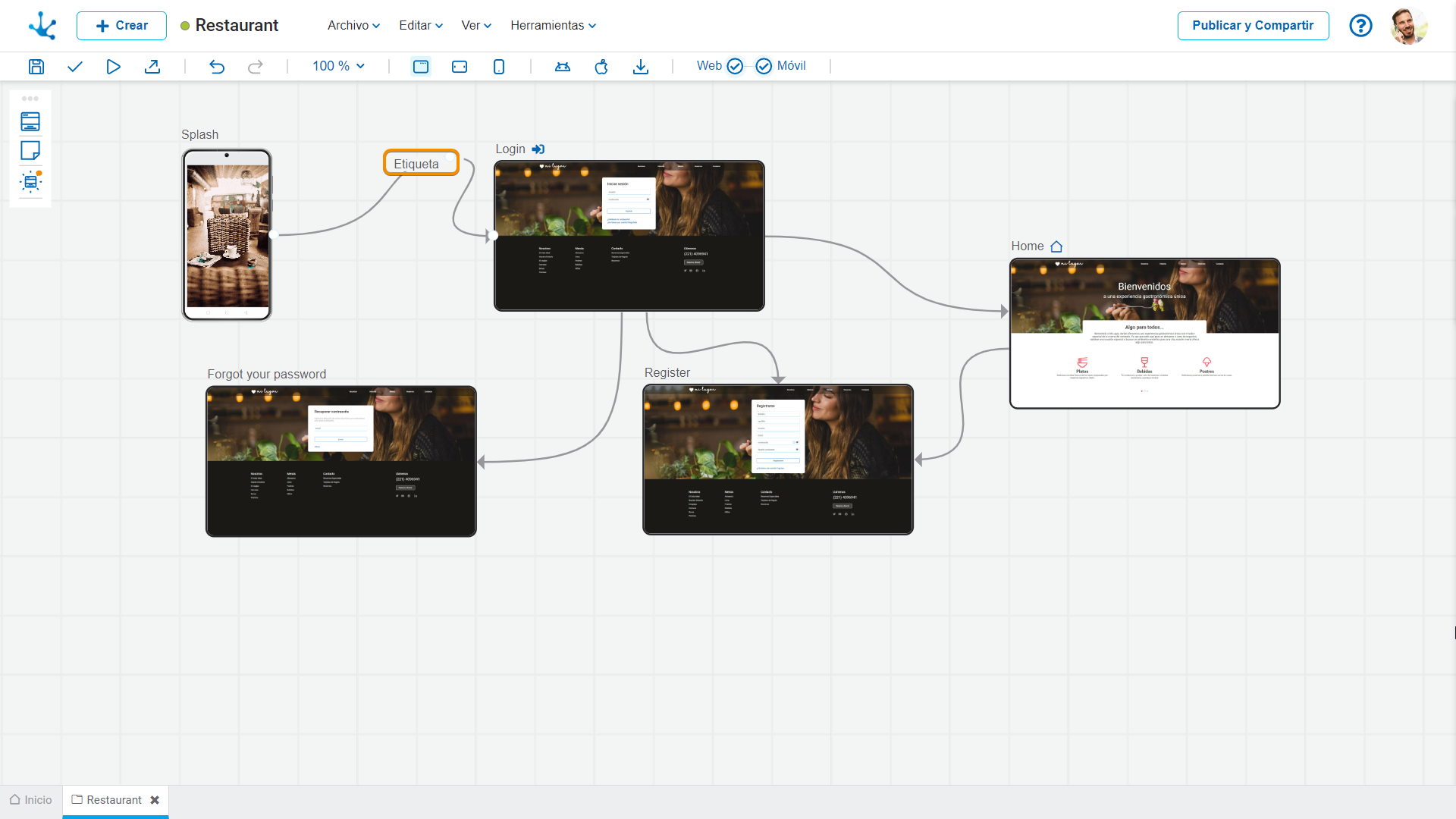This screenshot has height=819, width=1456.
Task: Click the play/preview button
Action: tap(114, 66)
